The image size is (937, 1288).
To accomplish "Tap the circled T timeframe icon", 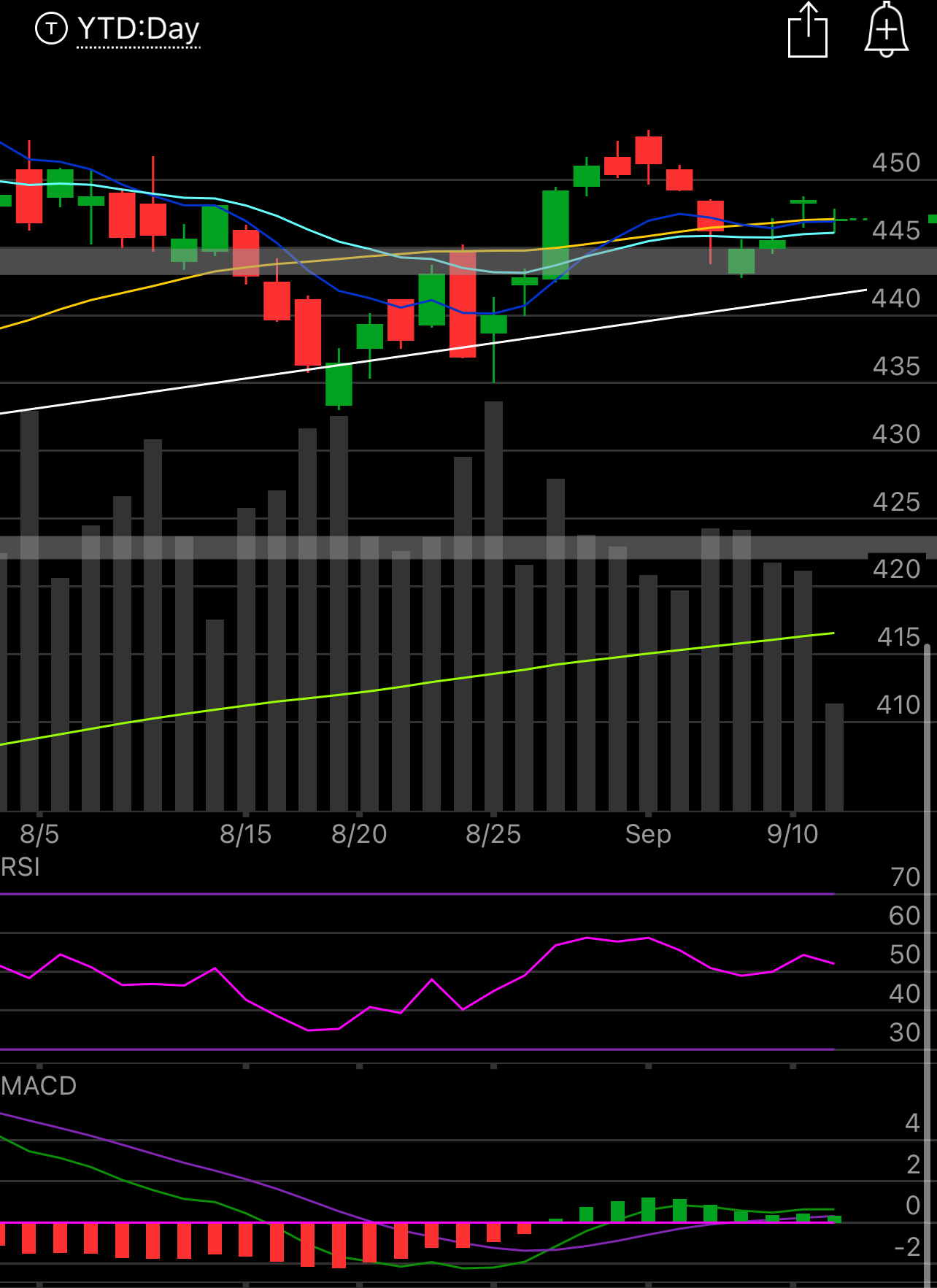I will click(51, 28).
